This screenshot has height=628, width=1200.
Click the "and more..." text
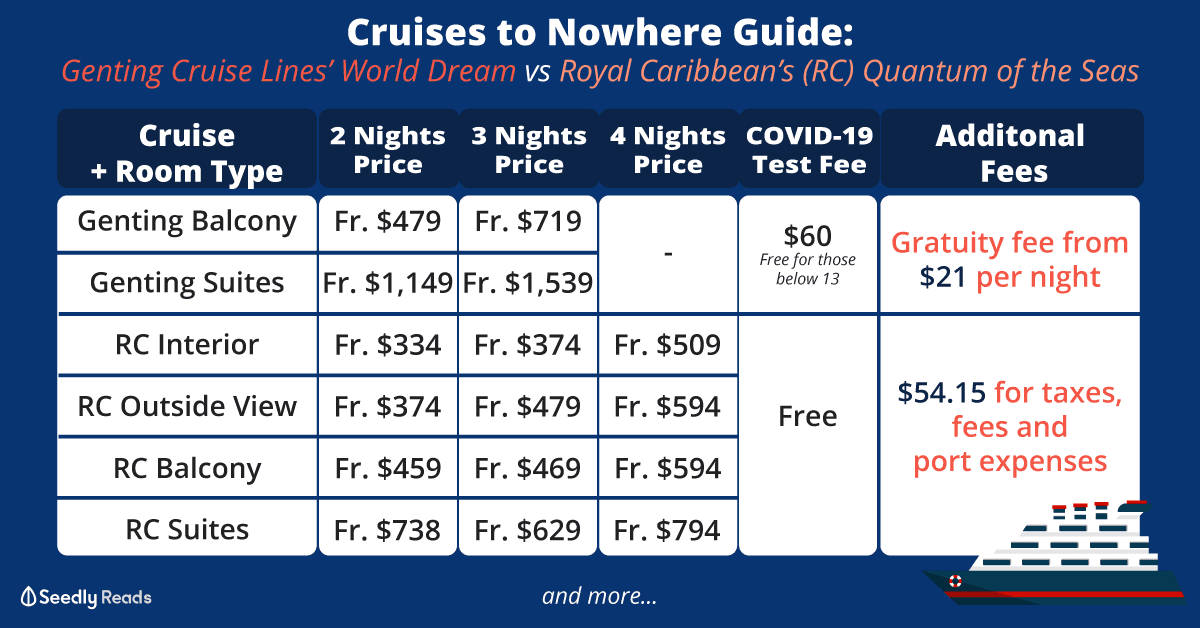tap(600, 597)
